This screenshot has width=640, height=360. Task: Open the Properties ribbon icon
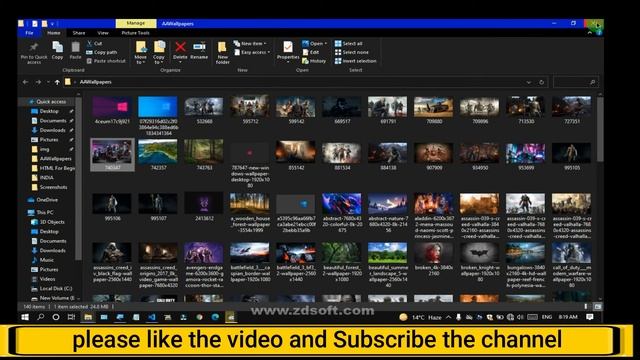point(288,47)
